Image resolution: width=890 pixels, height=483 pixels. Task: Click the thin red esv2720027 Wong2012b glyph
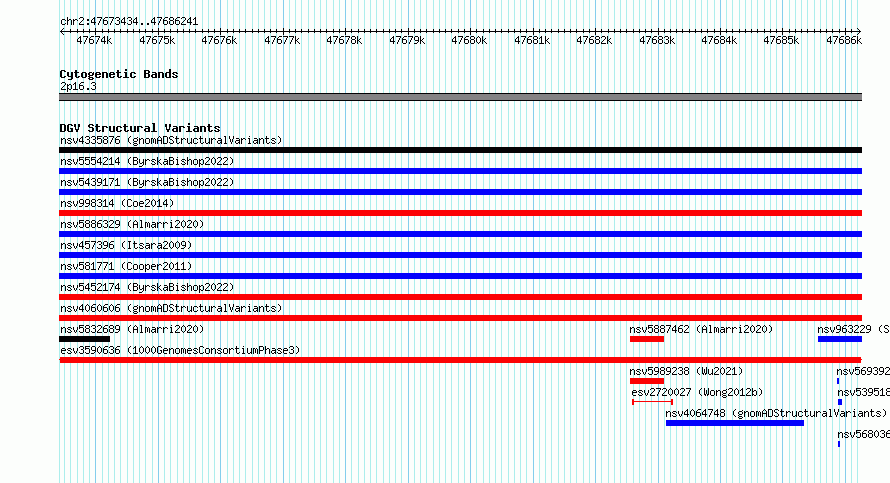point(653,402)
